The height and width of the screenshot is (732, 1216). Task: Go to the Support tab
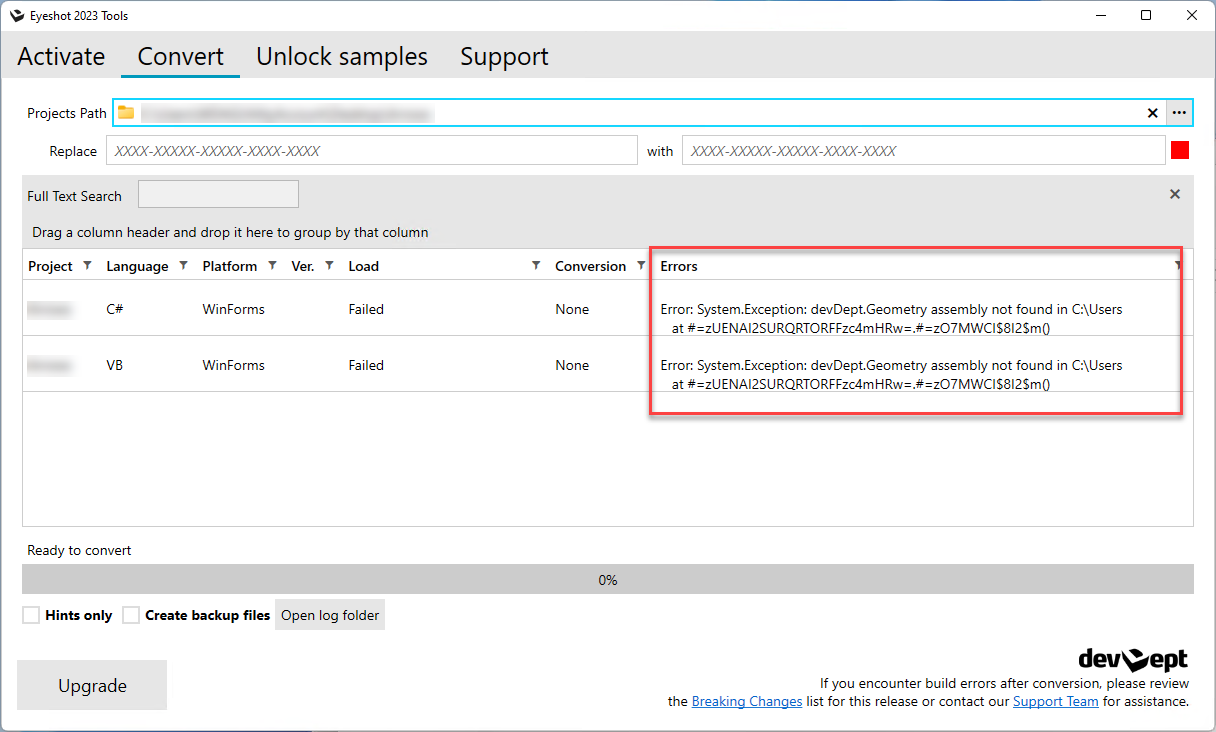(504, 56)
